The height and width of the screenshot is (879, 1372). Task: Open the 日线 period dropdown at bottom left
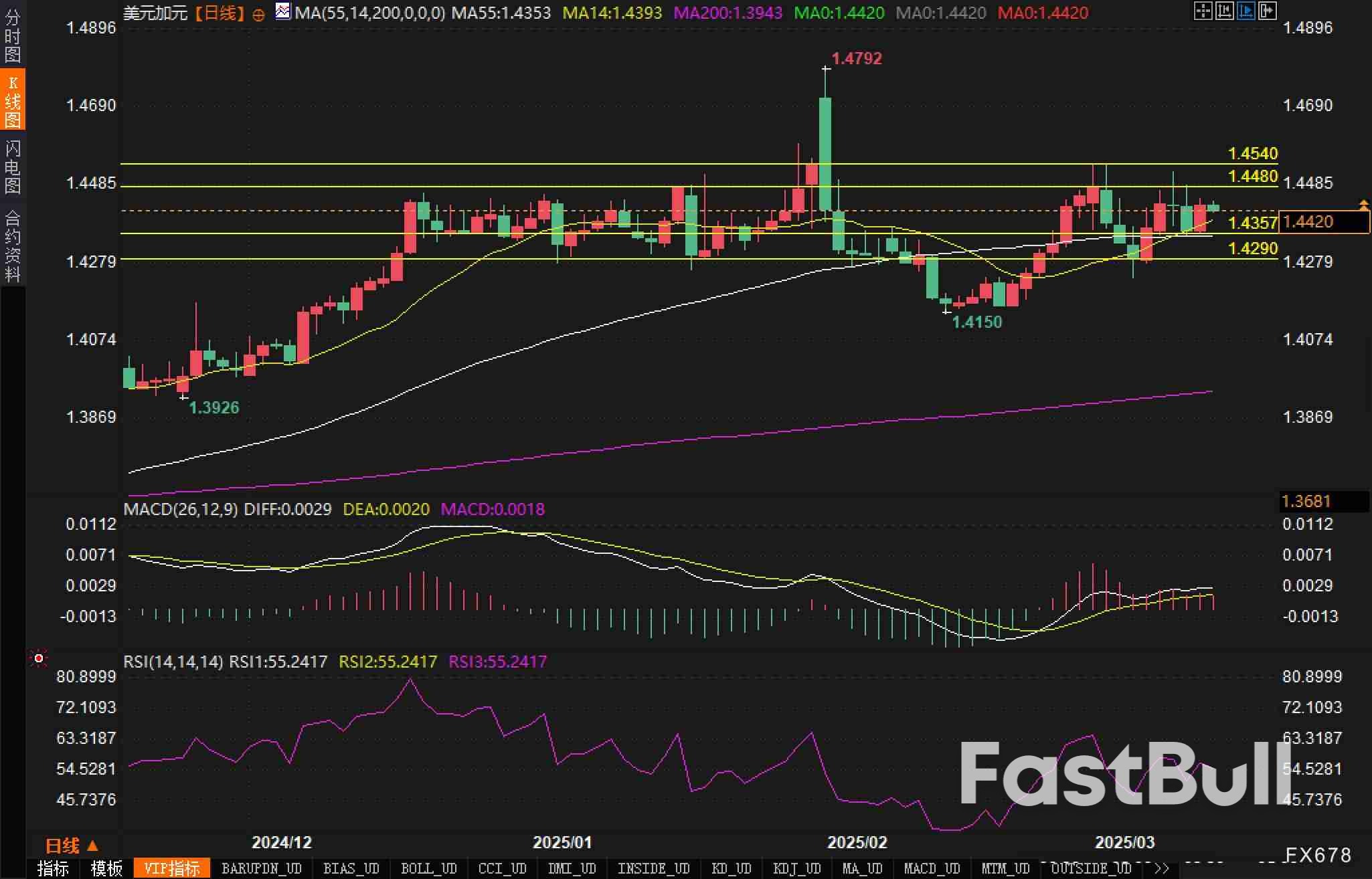point(72,846)
